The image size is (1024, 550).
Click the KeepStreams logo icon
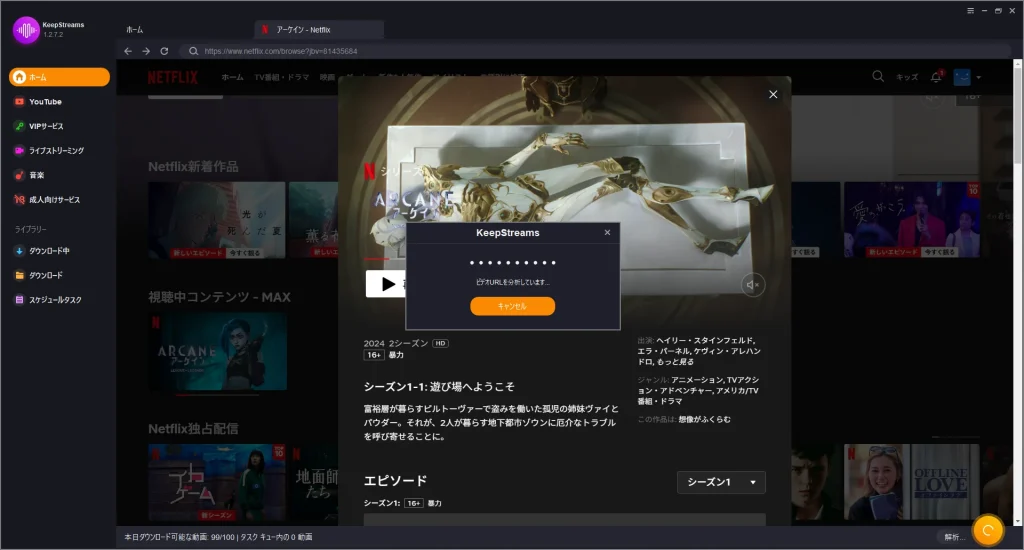26,30
